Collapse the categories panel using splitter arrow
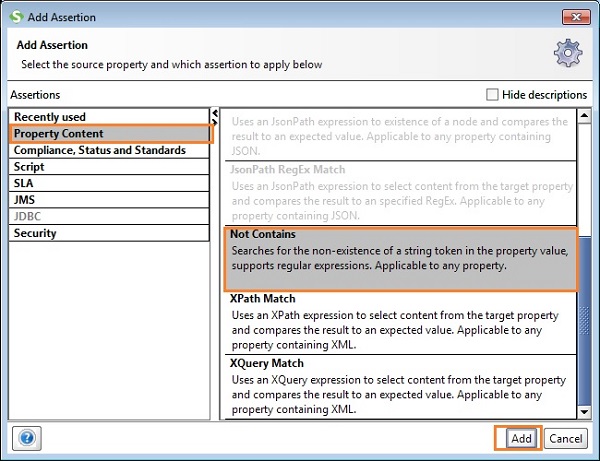This screenshot has width=600, height=461. pos(214,113)
